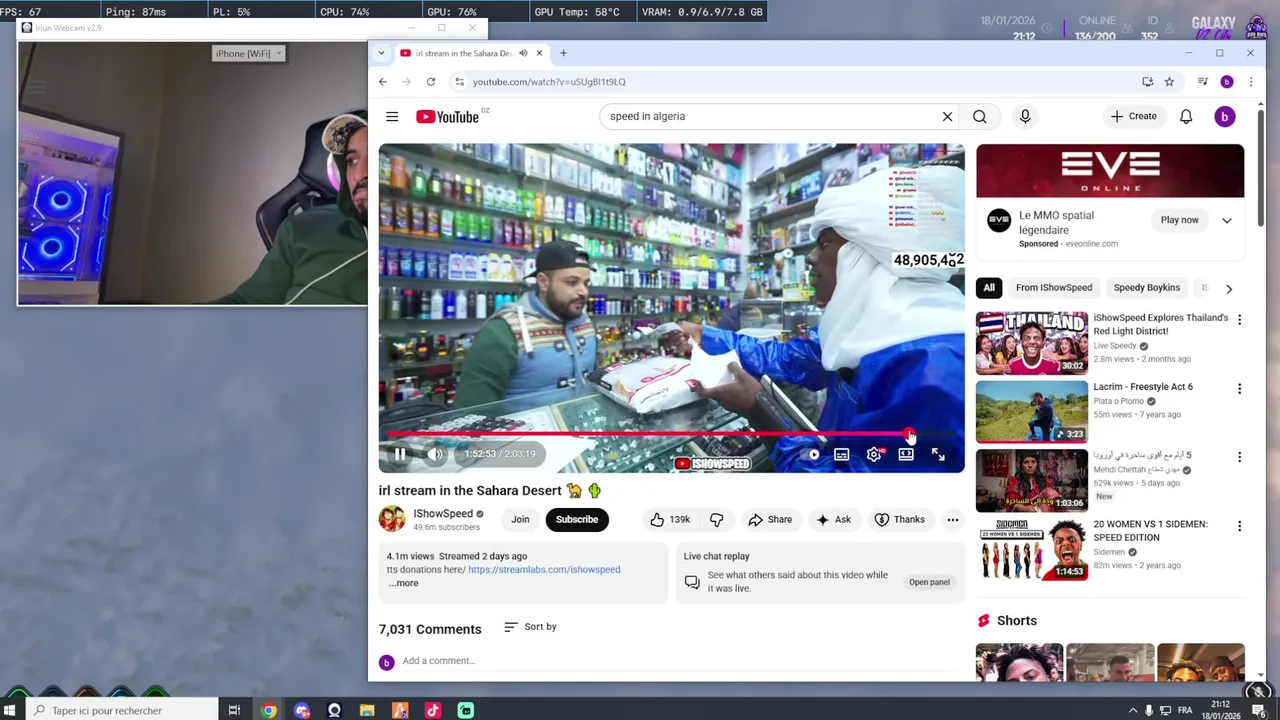Screen dimensions: 1280x720
Task: Expand description with '...more'
Action: point(404,583)
